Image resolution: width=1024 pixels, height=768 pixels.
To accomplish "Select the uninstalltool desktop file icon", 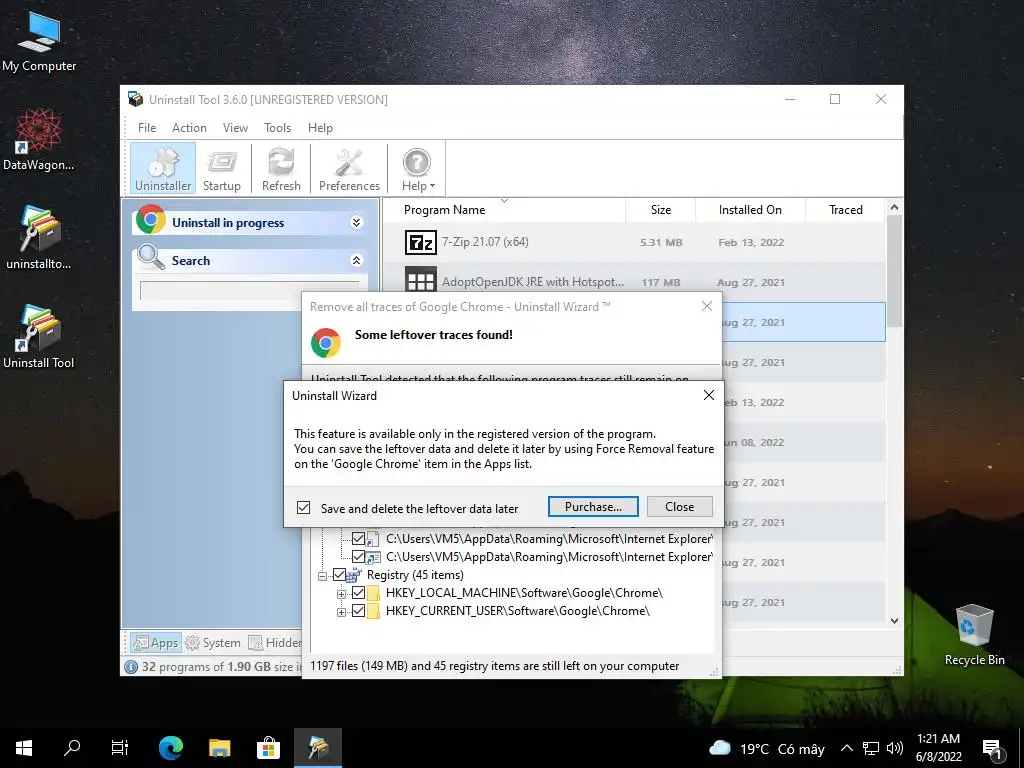I will [39, 238].
